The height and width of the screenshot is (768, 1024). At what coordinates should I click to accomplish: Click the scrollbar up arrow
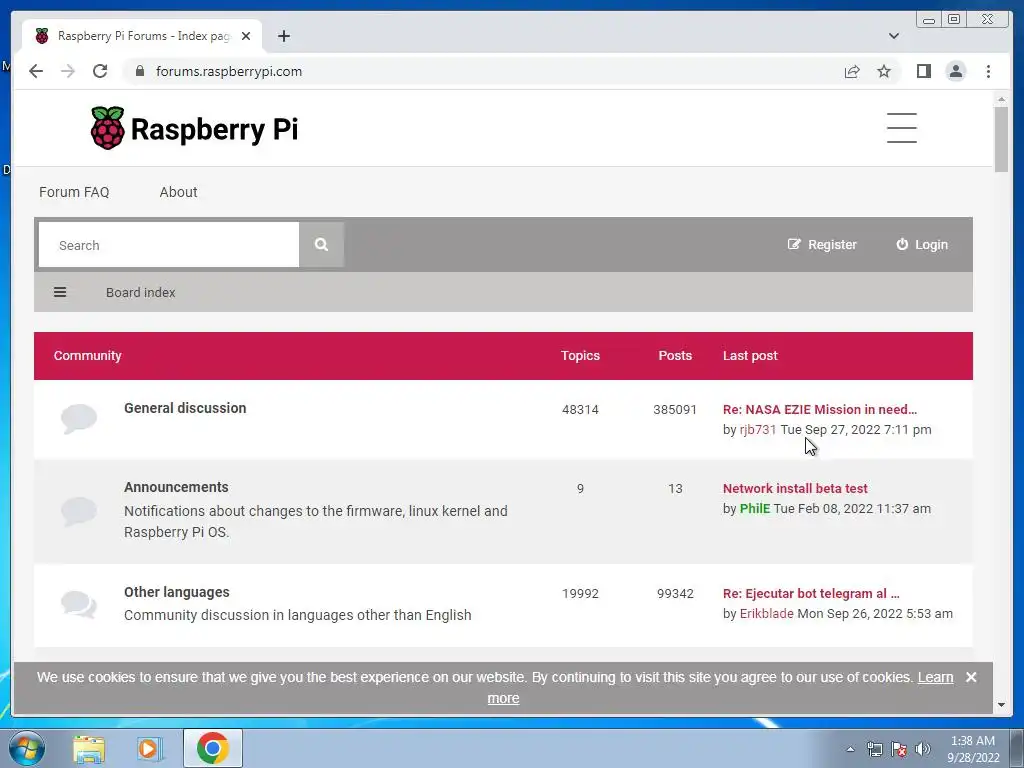tap(1001, 99)
